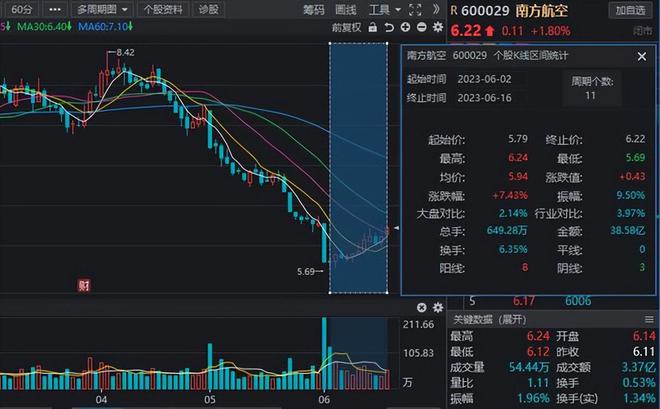Viewport: 660px width, 409px height.
Task: Click the 阳线 count 8
Action: tap(524, 268)
